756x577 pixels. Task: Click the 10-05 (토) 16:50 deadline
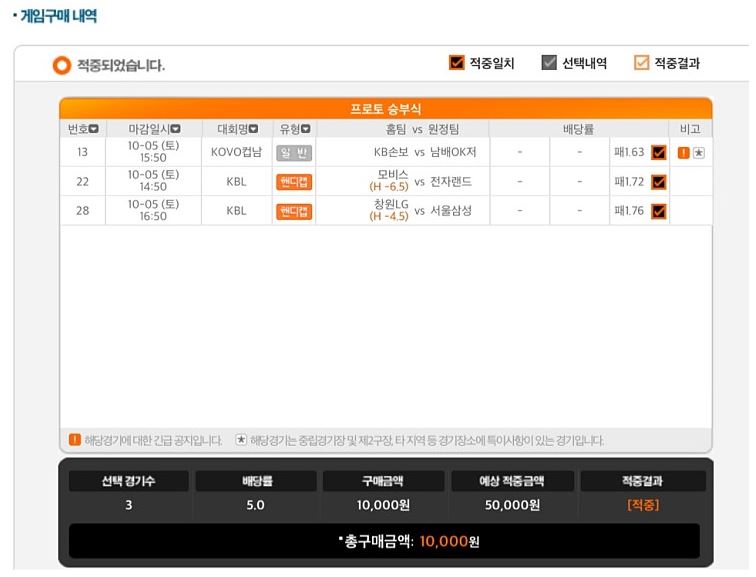click(x=153, y=210)
